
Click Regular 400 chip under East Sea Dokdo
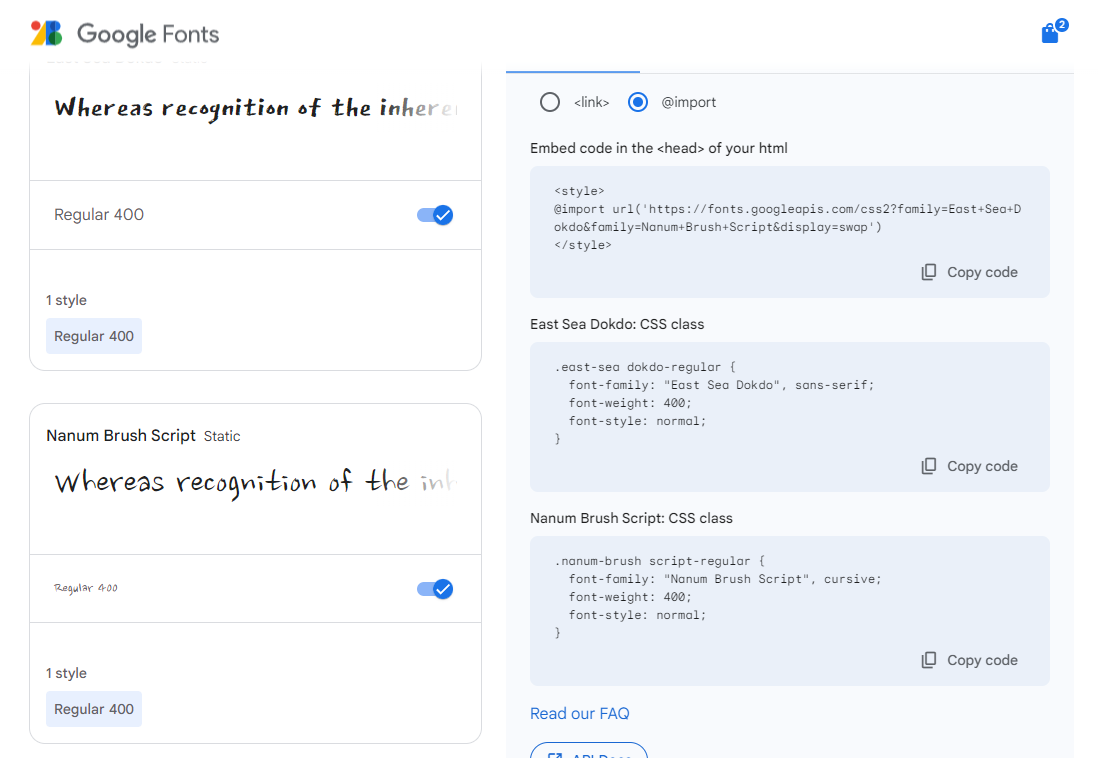(x=94, y=336)
